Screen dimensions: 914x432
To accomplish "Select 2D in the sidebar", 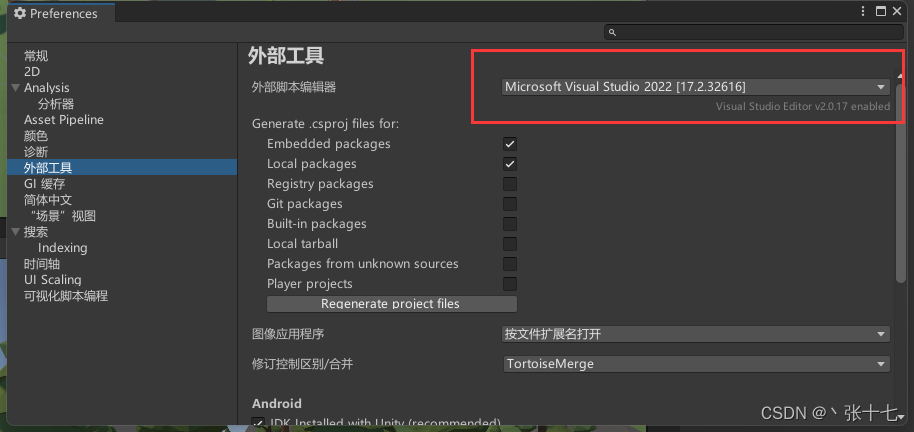I will point(32,72).
